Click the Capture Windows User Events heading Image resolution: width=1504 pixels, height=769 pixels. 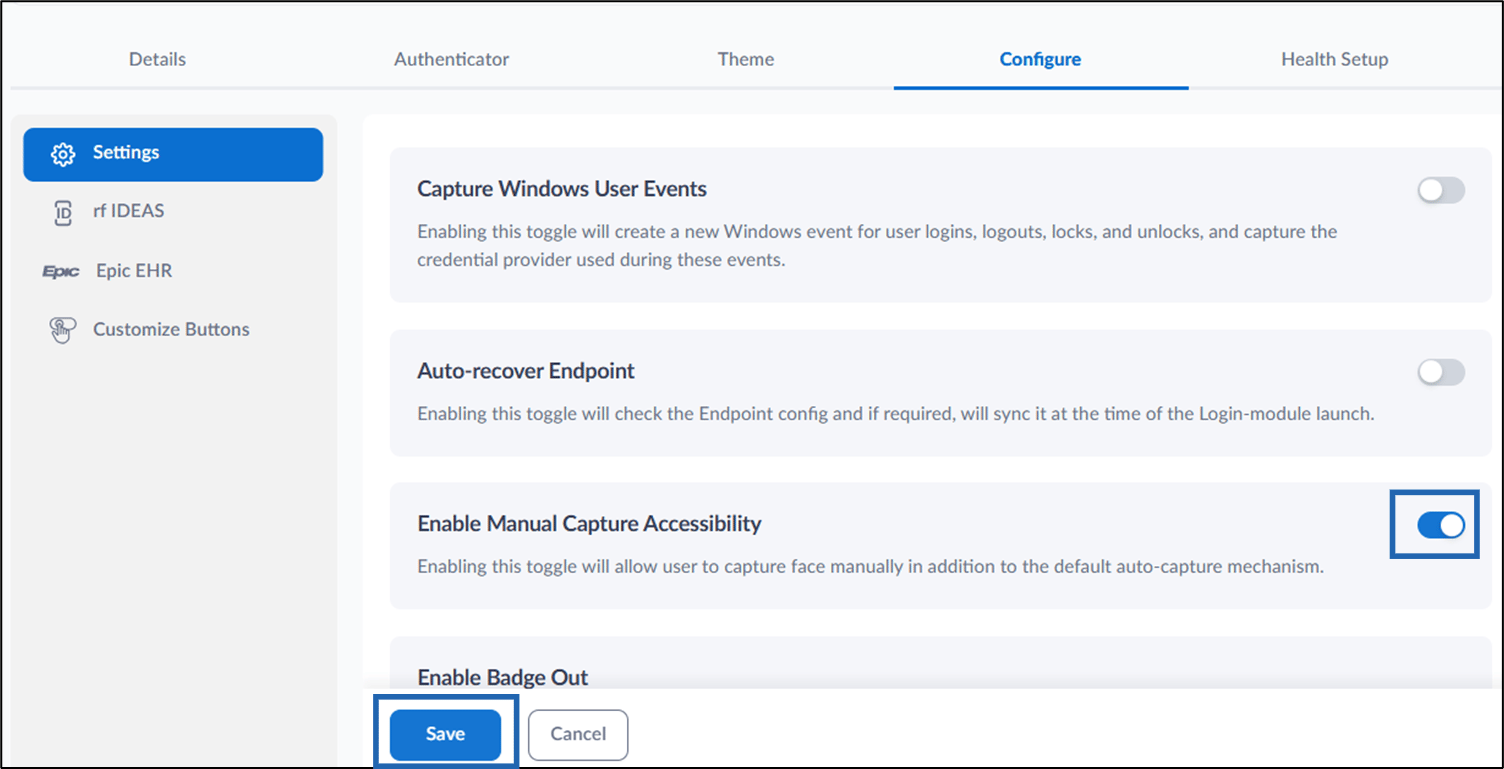(562, 189)
